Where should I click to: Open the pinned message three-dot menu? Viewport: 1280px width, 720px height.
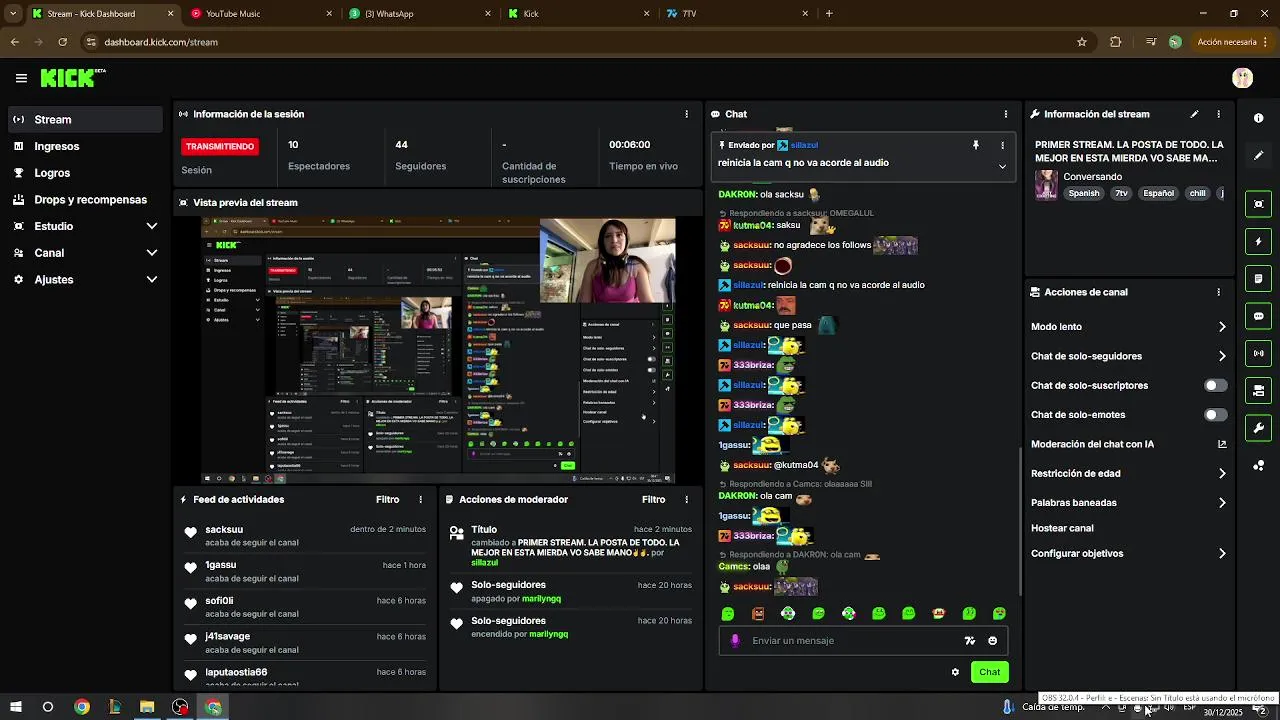[1002, 145]
